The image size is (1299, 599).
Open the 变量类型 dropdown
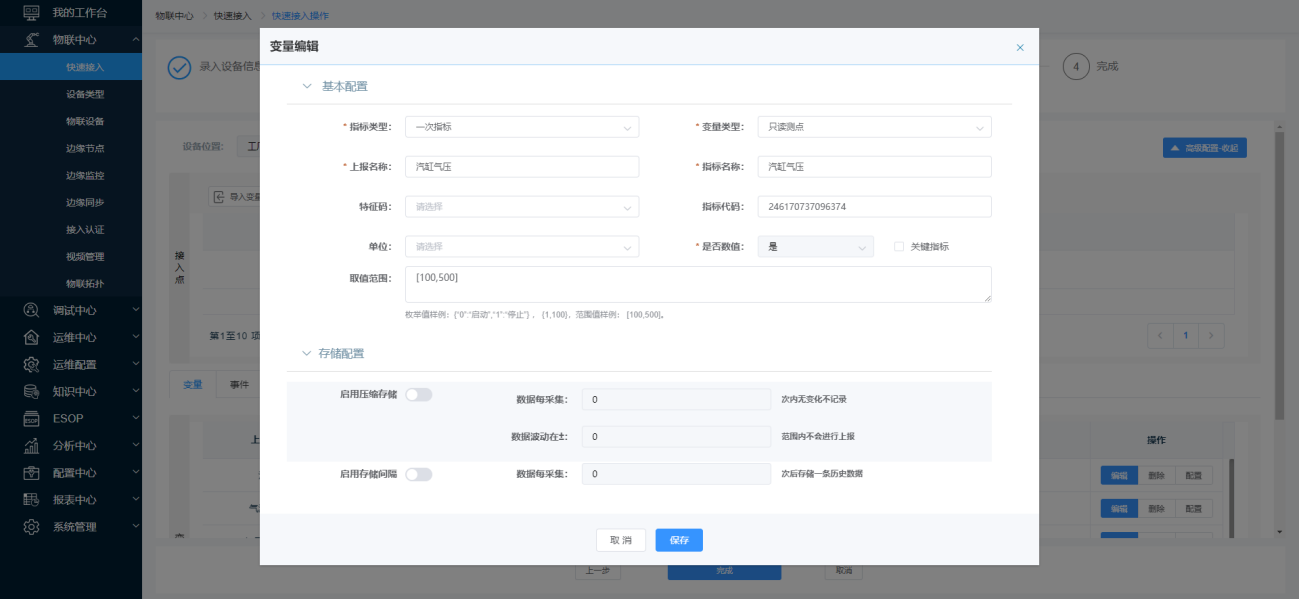pos(874,127)
